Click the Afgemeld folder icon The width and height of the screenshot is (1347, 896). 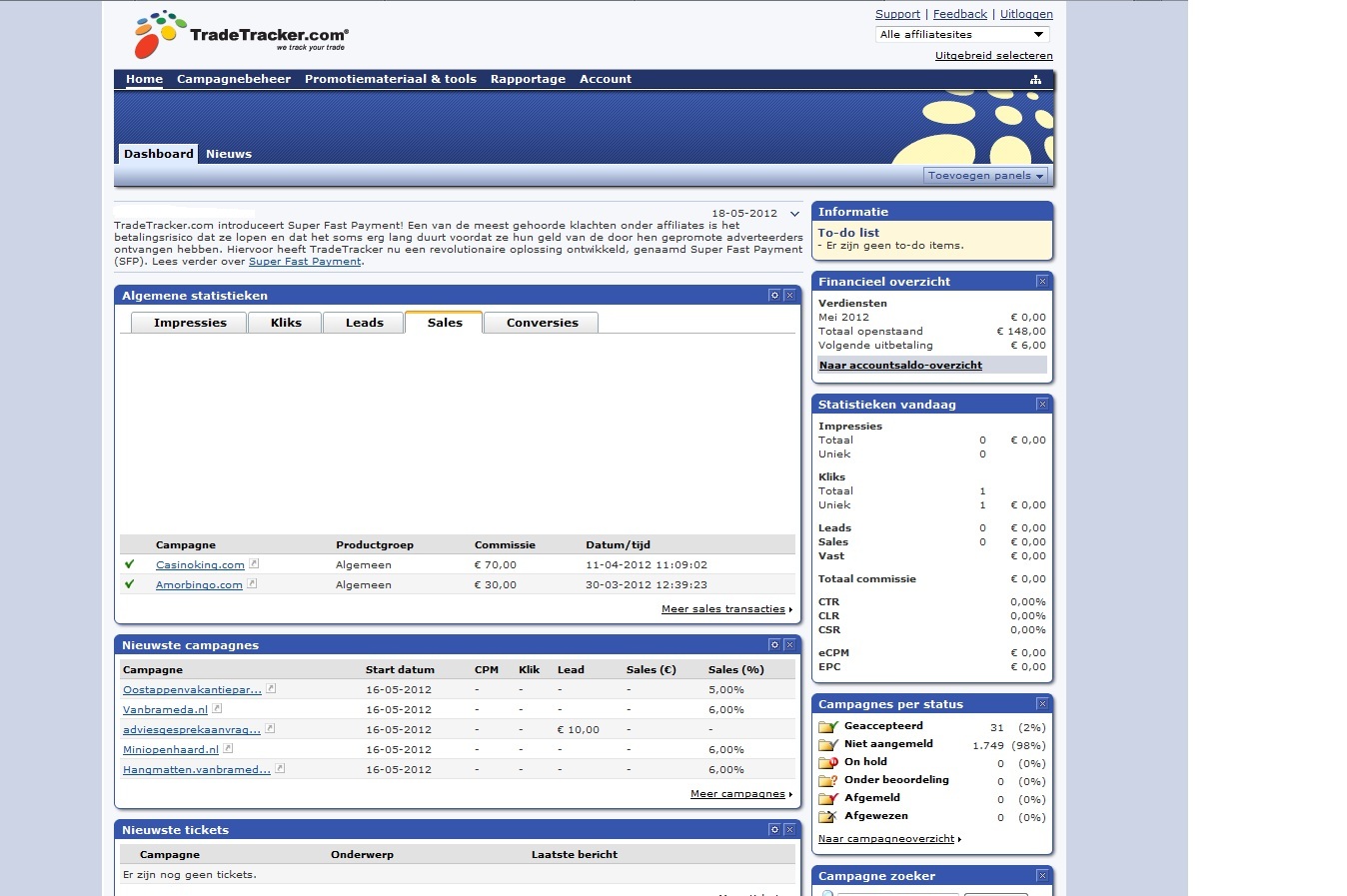coord(827,799)
